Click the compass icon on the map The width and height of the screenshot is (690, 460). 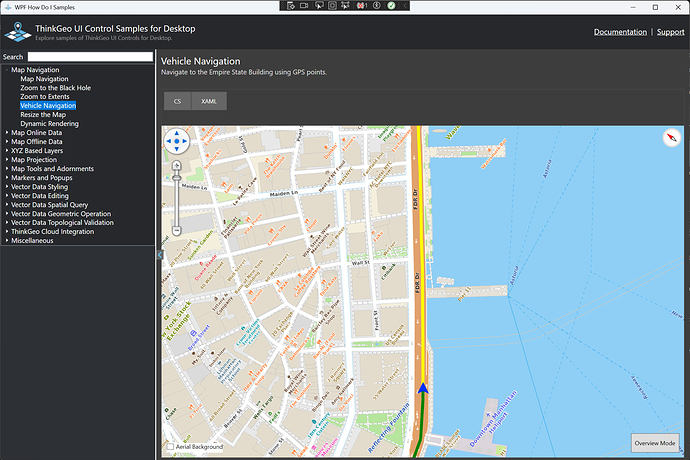tap(671, 139)
